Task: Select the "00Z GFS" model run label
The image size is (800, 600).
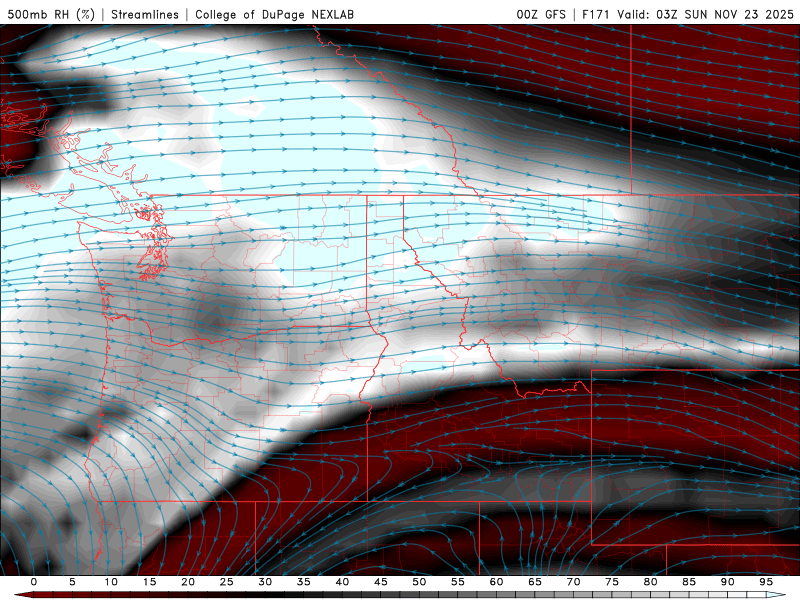Action: (x=541, y=14)
